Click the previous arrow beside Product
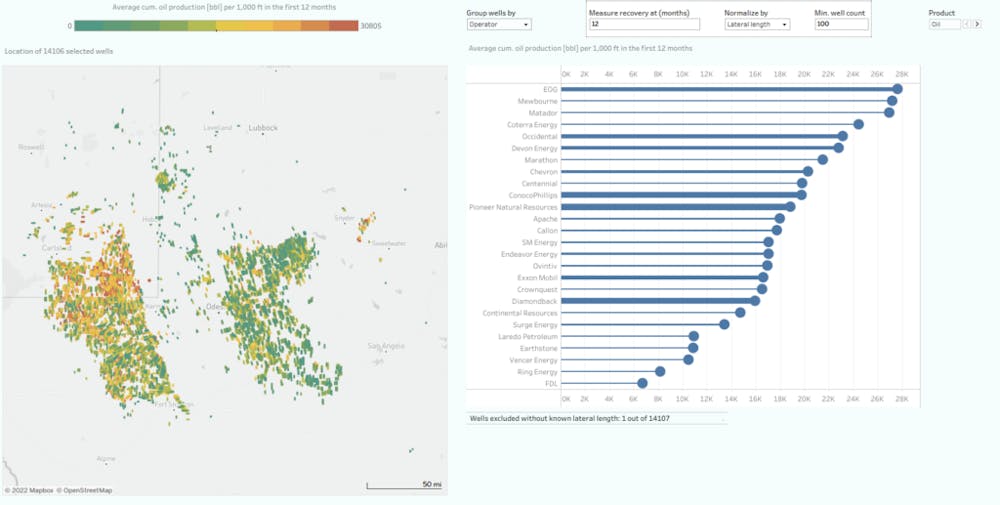 (x=966, y=24)
